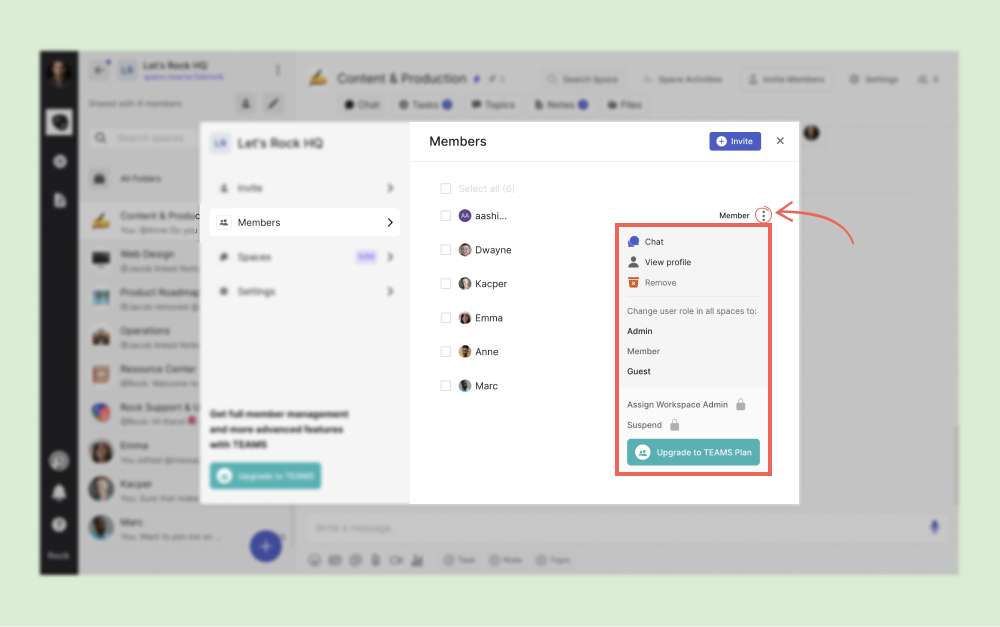Screen dimensions: 1000x627
Task: Click lock icon beside Suspend
Action: [x=674, y=425]
